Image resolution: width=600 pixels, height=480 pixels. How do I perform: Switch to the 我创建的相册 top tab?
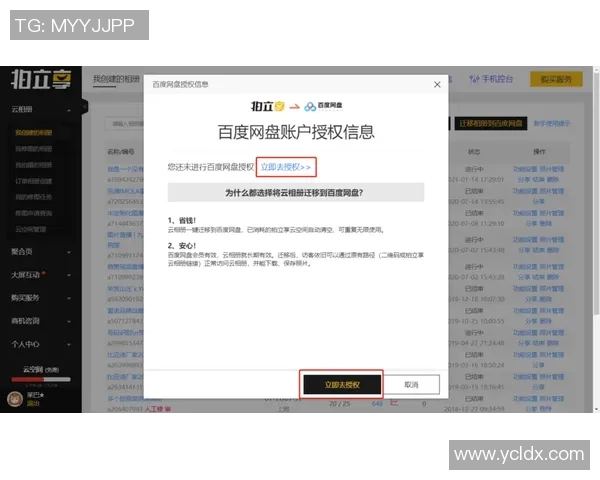click(x=116, y=79)
